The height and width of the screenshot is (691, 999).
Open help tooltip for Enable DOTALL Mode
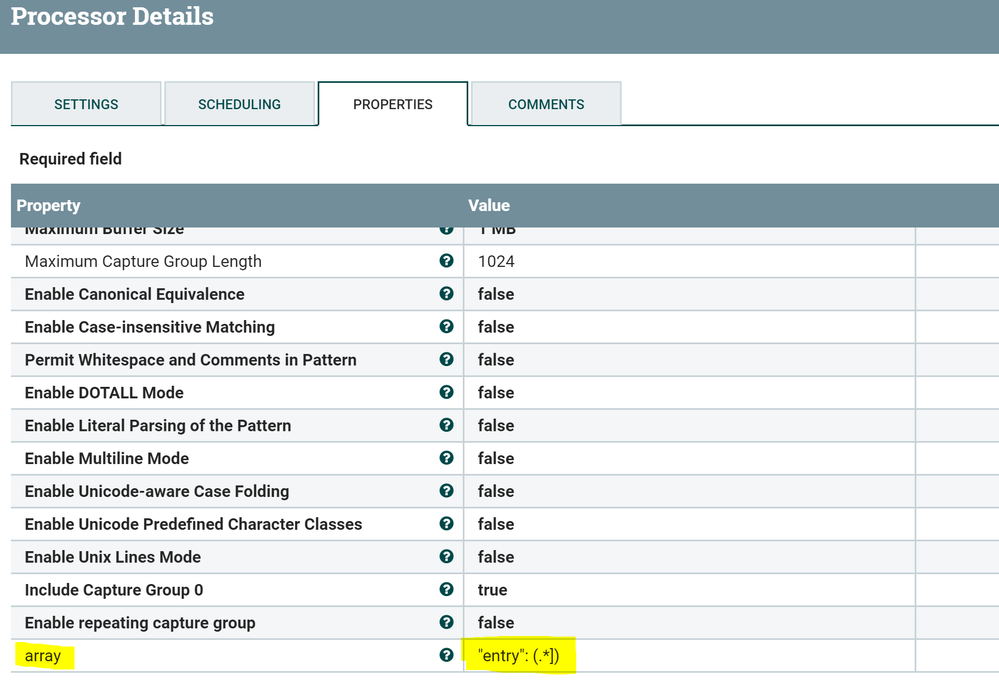point(446,392)
